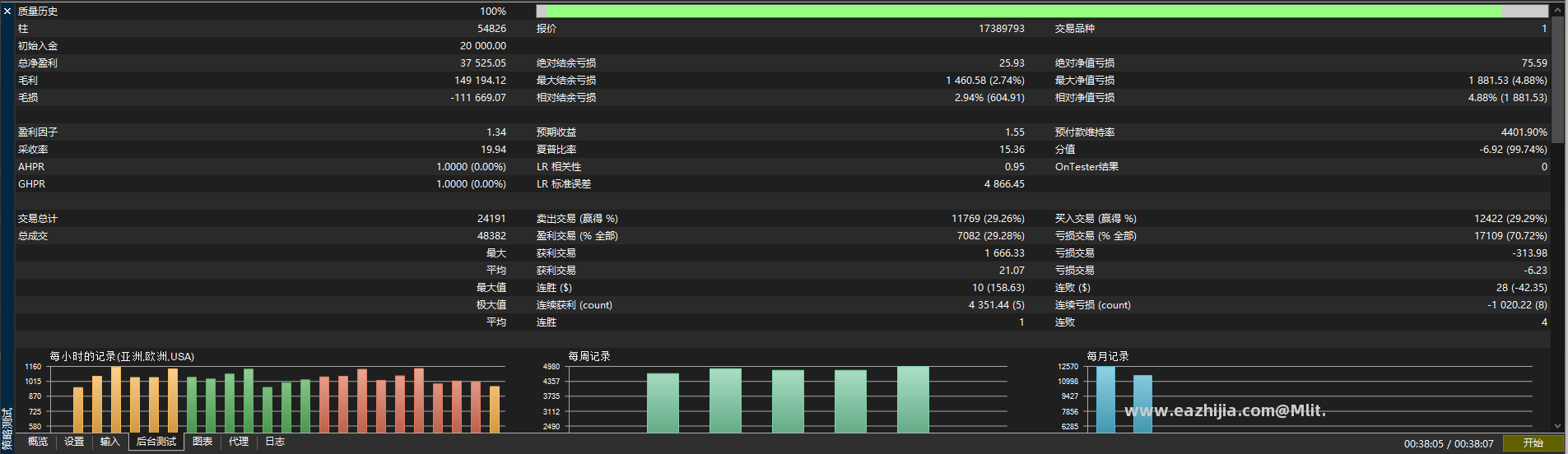Click the vertical scrollbar thumb
The height and width of the screenshot is (454, 1568).
(x=1557, y=80)
